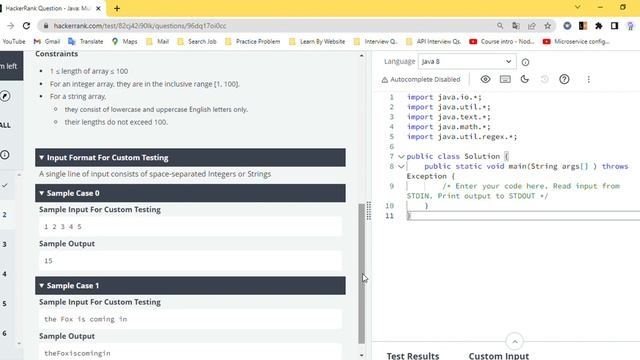The image size is (640, 360).
Task: Click the share page icon in address bar
Action: pyautogui.click(x=531, y=26)
